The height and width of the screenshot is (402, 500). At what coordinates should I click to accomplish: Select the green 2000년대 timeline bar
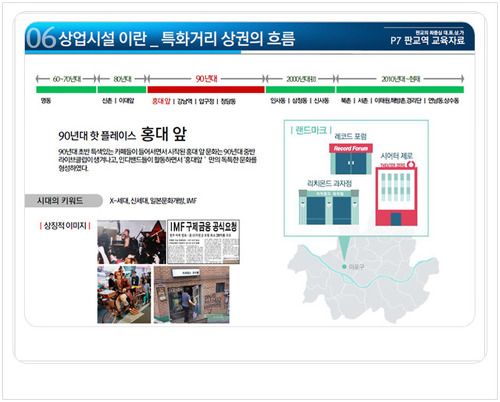click(x=300, y=89)
